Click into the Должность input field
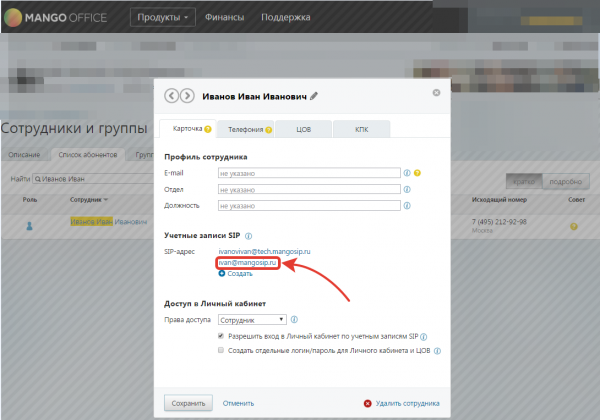Image resolution: width=600 pixels, height=420 pixels. tap(309, 206)
